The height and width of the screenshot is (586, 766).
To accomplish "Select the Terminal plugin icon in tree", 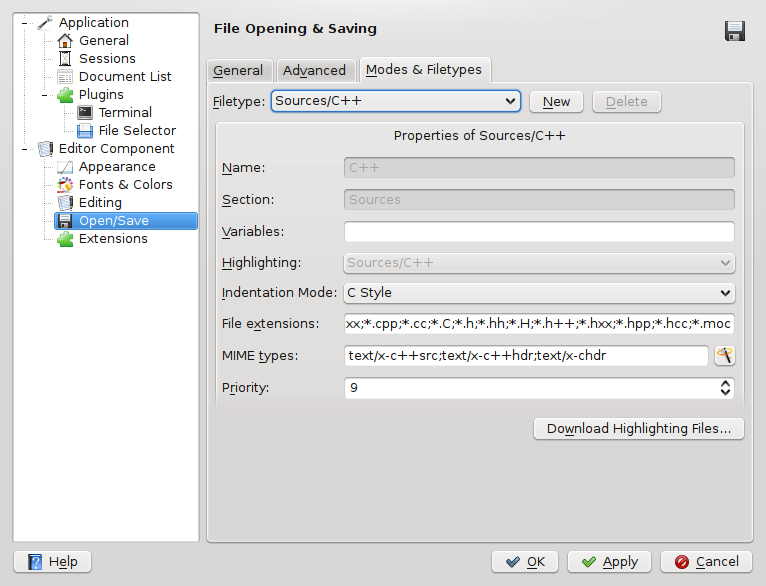I will 85,113.
